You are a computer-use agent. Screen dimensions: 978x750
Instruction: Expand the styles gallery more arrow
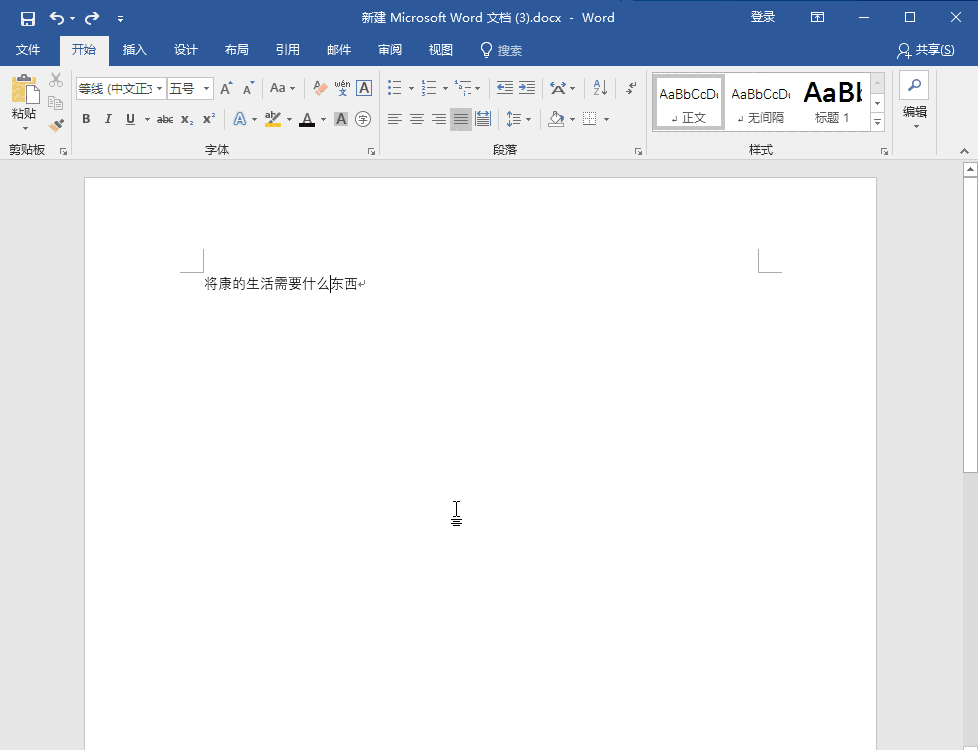[x=878, y=122]
